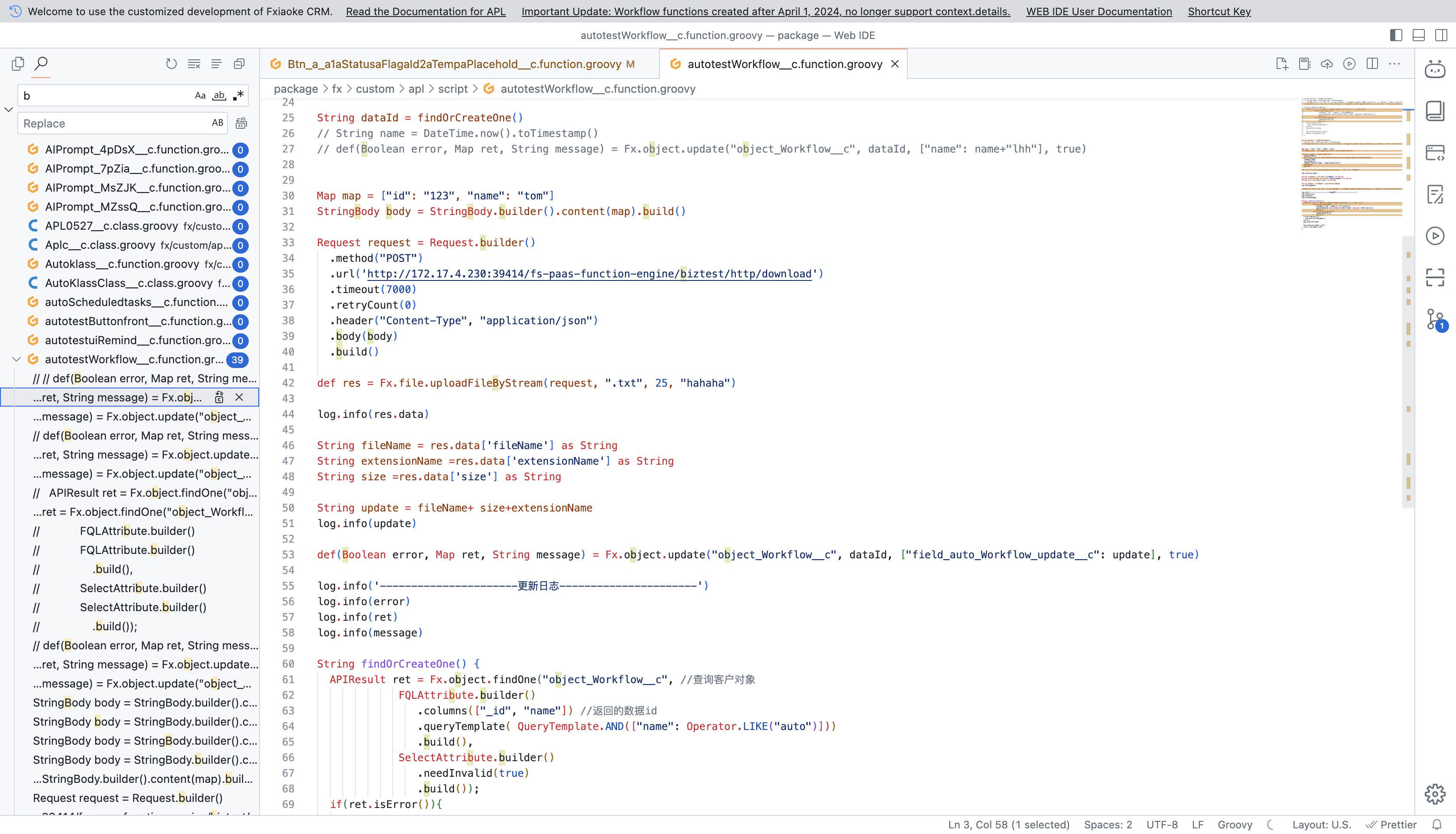1456x834 pixels.
Task: Click the refresh search results icon
Action: [171, 64]
